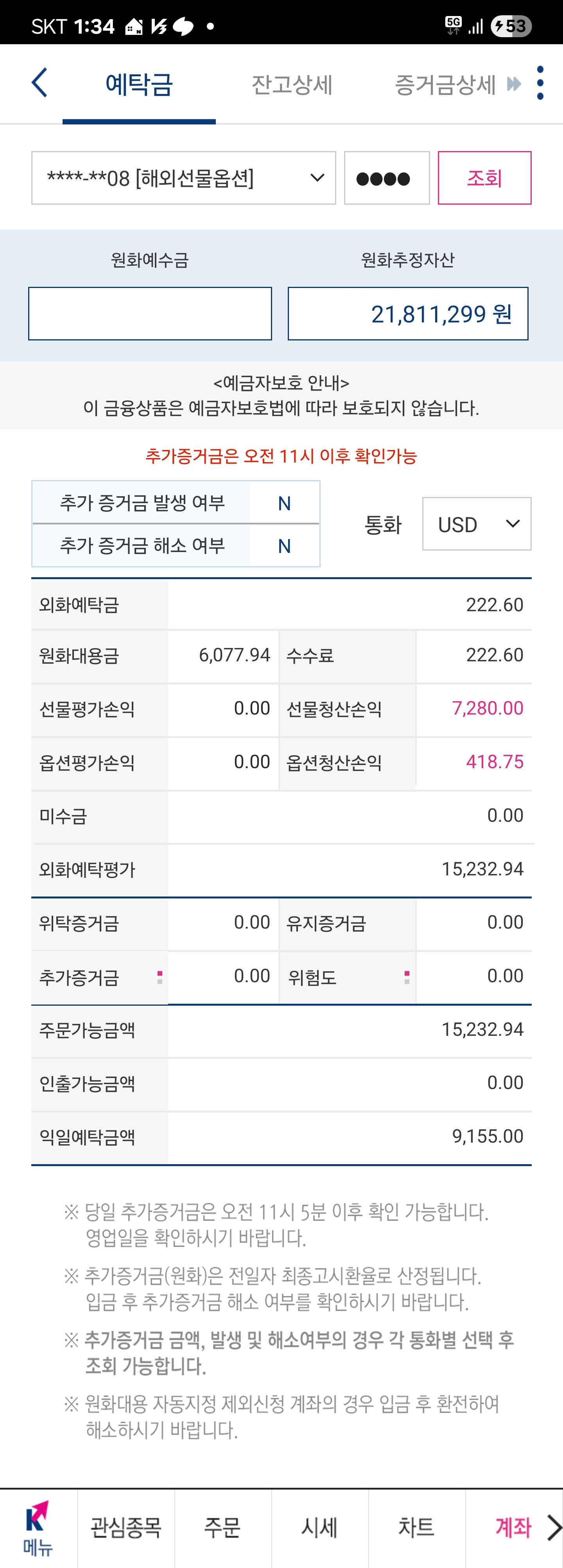Tap the back arrow icon

(39, 83)
